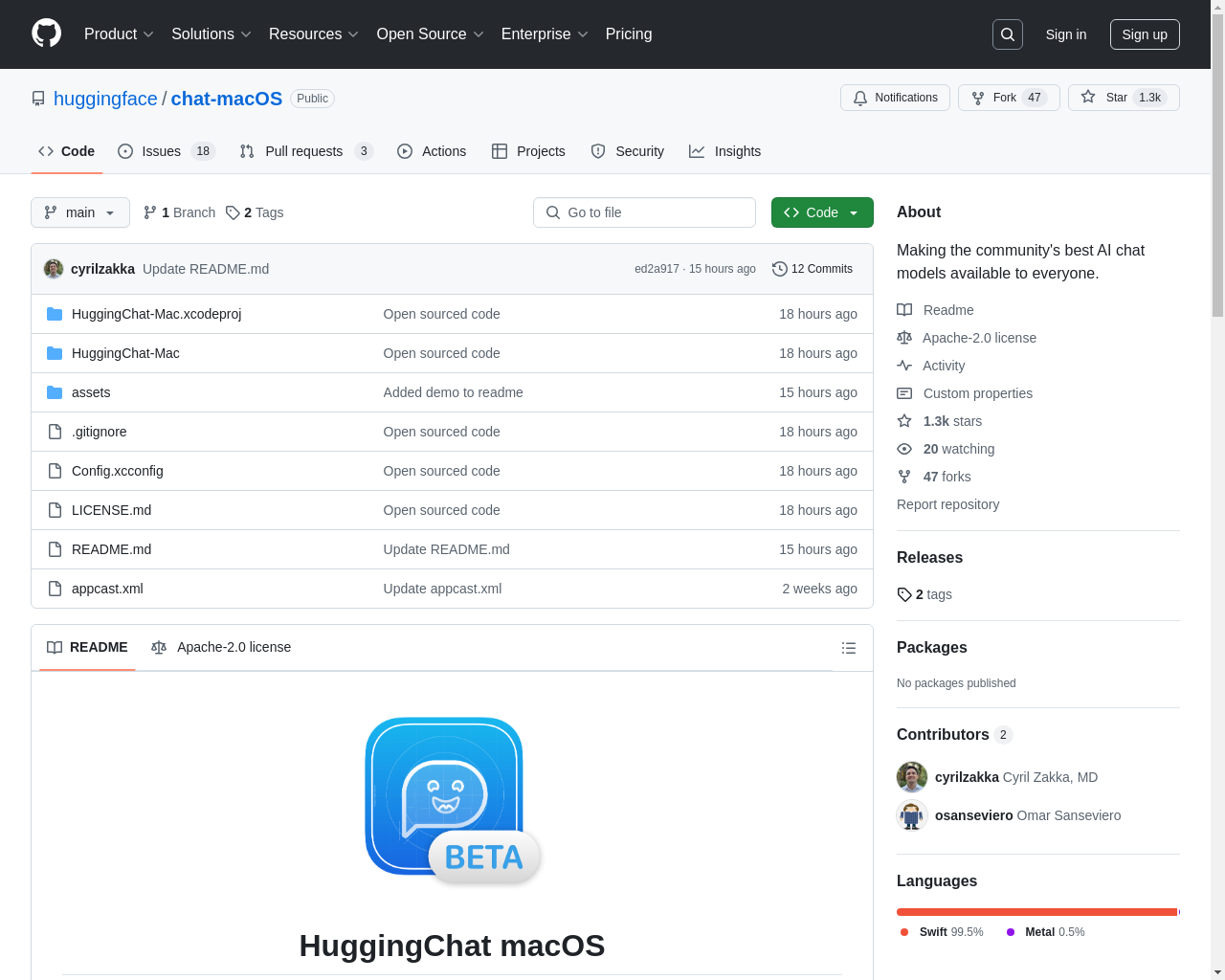This screenshot has width=1225, height=980.
Task: Click the appcast.xml file icon
Action: coord(55,589)
